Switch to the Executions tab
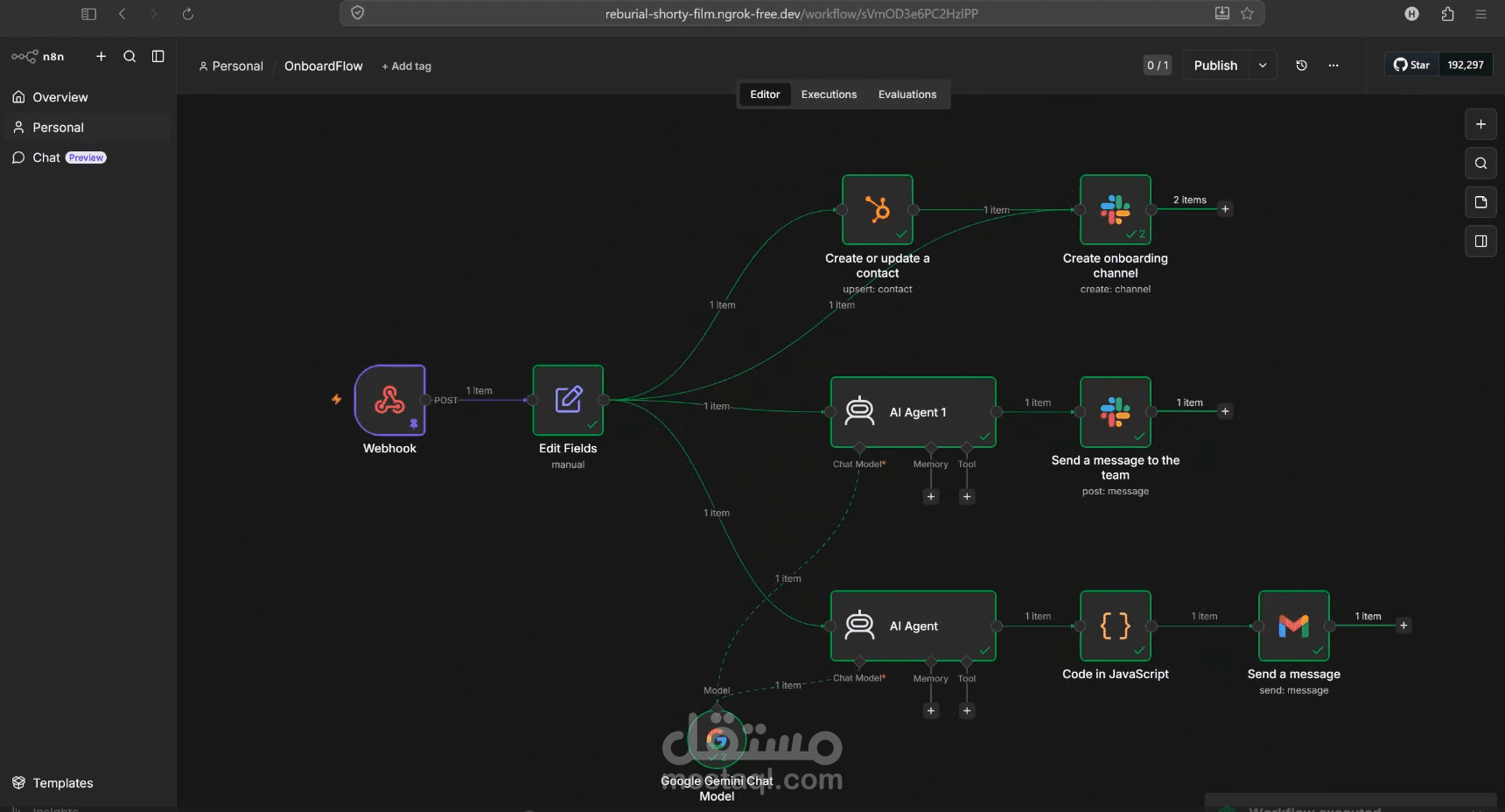This screenshot has width=1505, height=812. [829, 94]
